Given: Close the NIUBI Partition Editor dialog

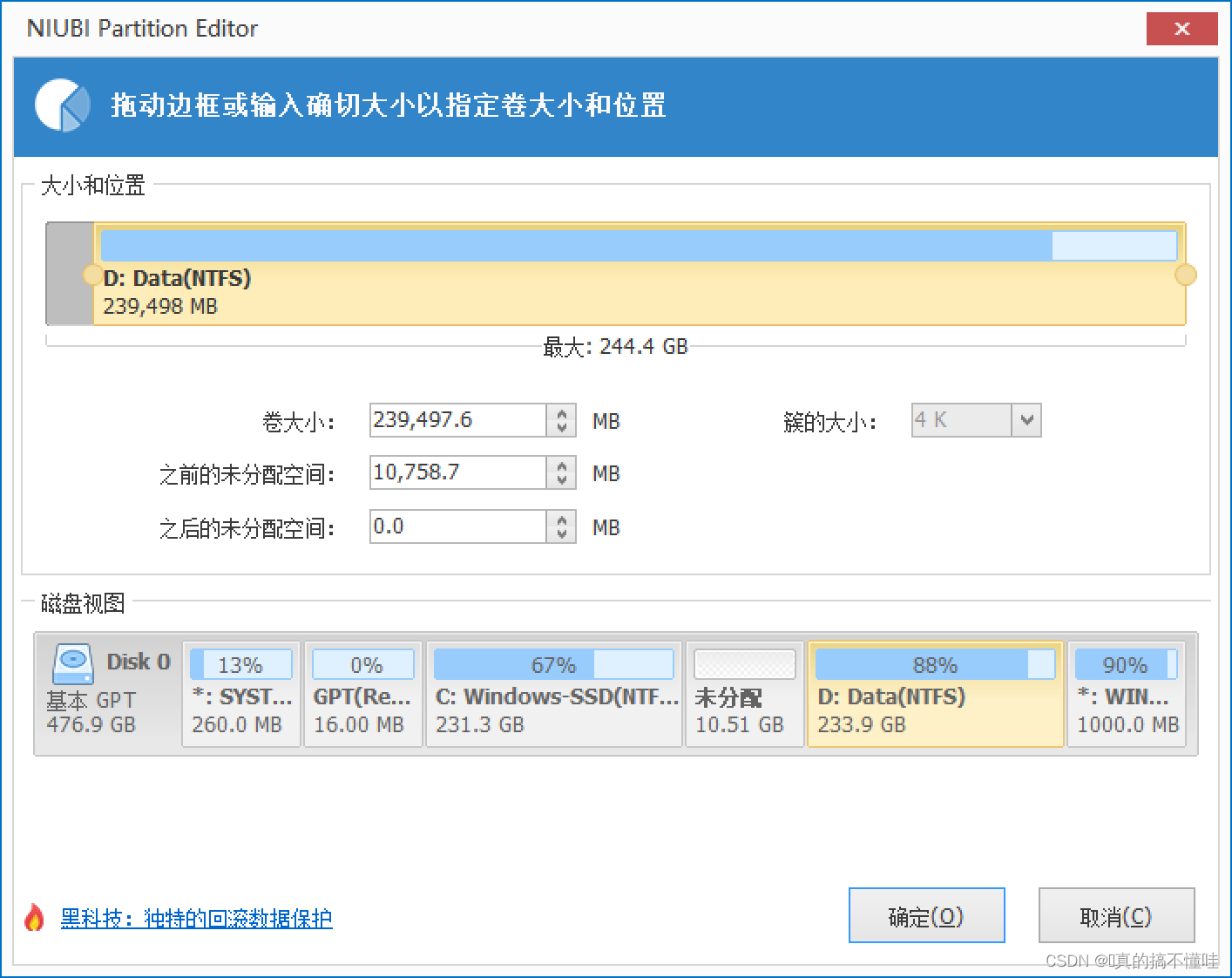Looking at the screenshot, I should 1181,29.
